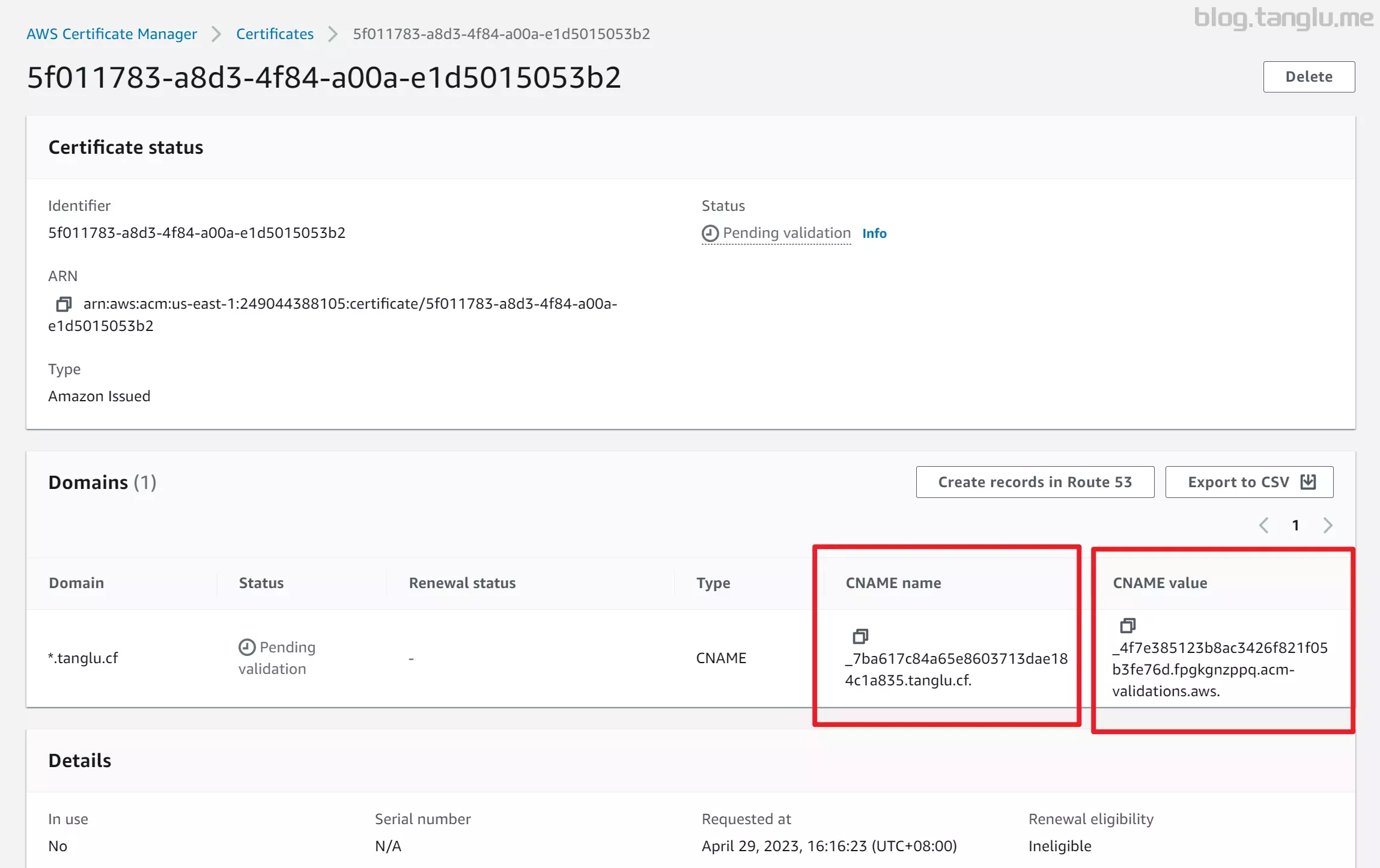Open the AWS Certificate Manager breadcrumb
The width and height of the screenshot is (1380, 868).
112,34
